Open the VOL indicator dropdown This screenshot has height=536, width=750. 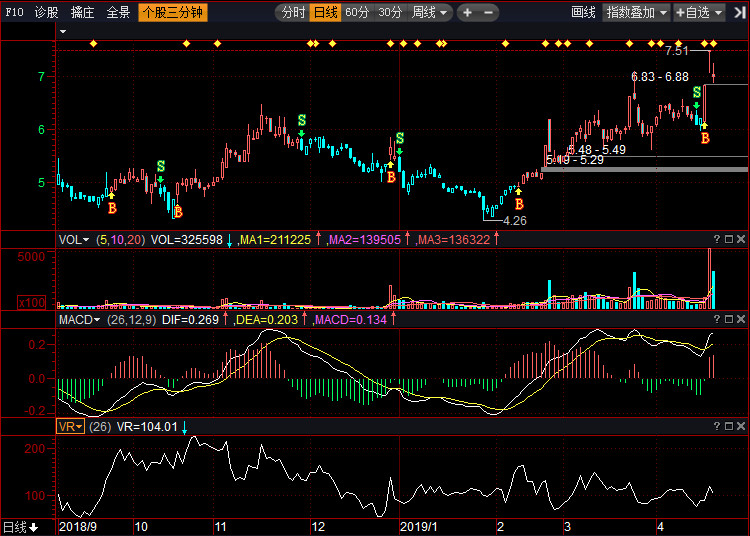tap(74, 240)
